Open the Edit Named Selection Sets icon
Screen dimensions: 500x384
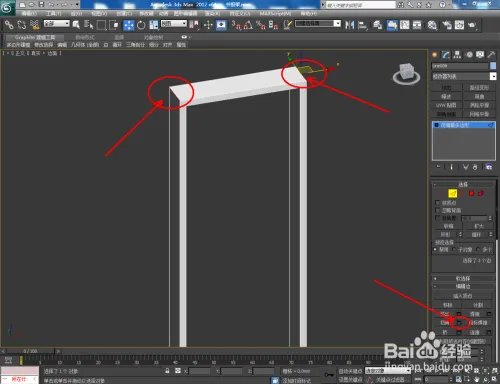pyautogui.click(x=288, y=25)
